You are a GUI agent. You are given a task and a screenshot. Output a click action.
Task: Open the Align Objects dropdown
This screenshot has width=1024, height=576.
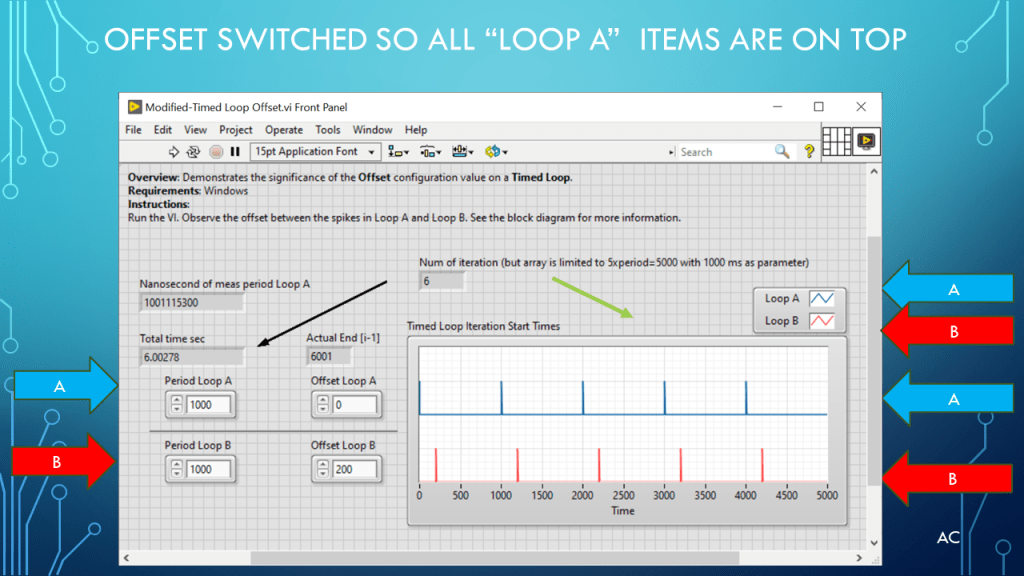coord(399,152)
